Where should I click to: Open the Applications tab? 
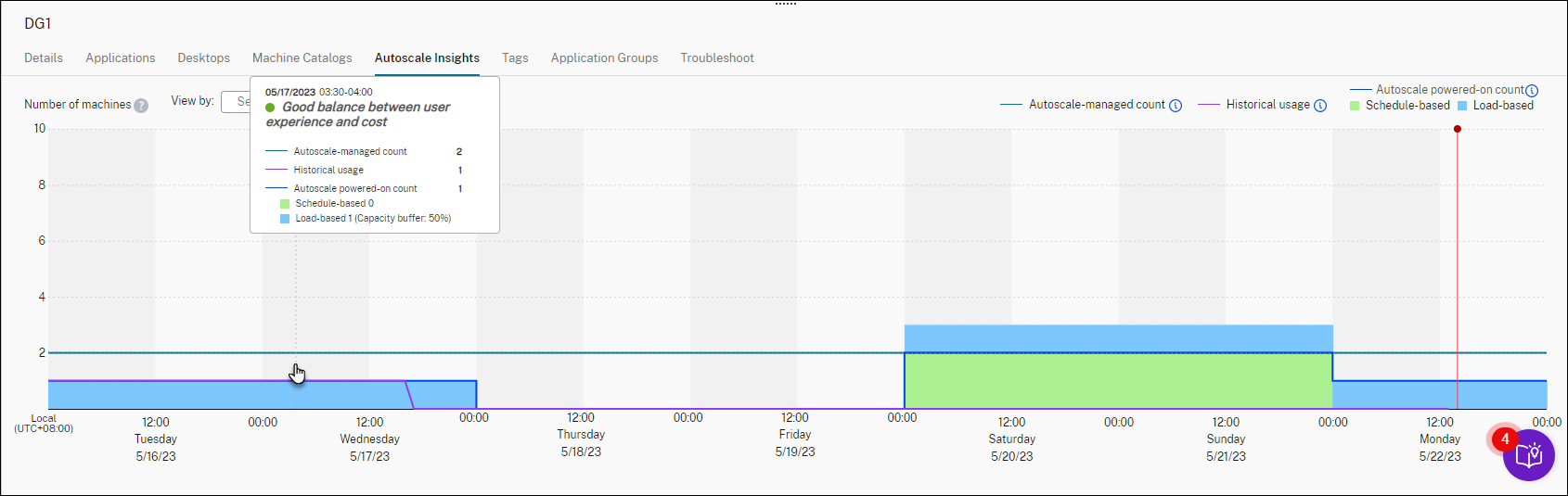[121, 57]
